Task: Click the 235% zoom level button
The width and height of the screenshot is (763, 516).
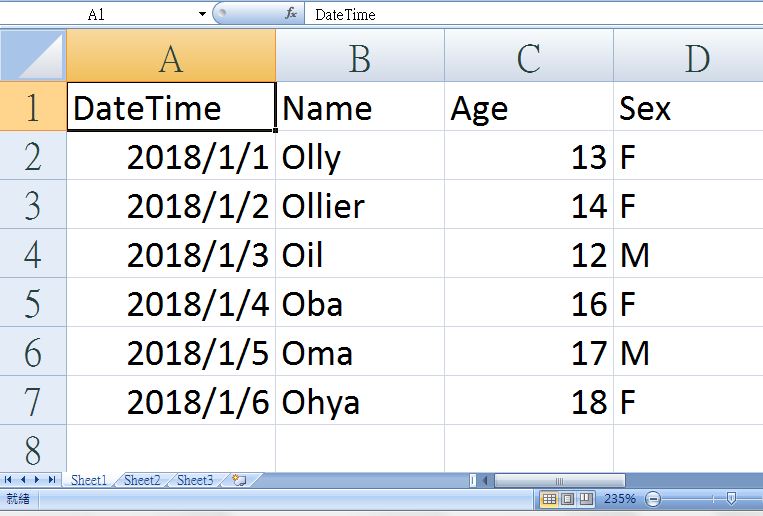Action: pos(620,498)
